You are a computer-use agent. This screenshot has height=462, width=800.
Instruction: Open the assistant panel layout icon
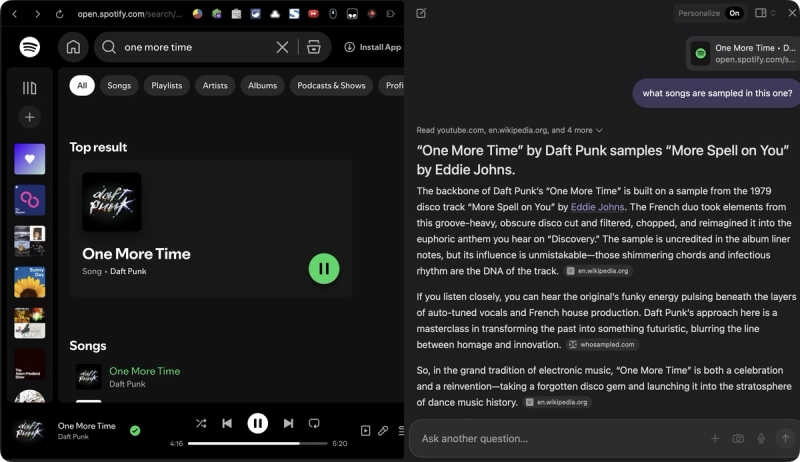[760, 13]
